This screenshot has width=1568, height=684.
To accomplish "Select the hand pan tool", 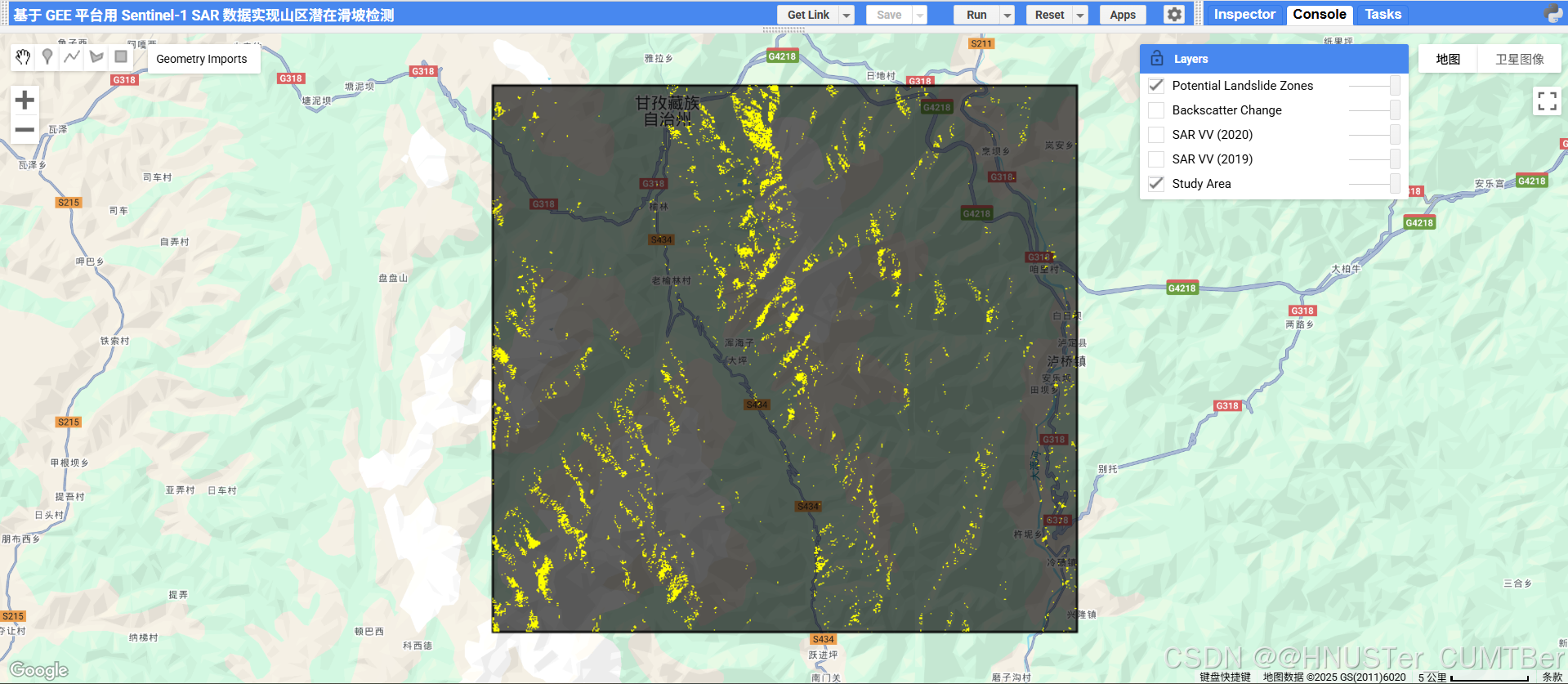I will click(23, 56).
